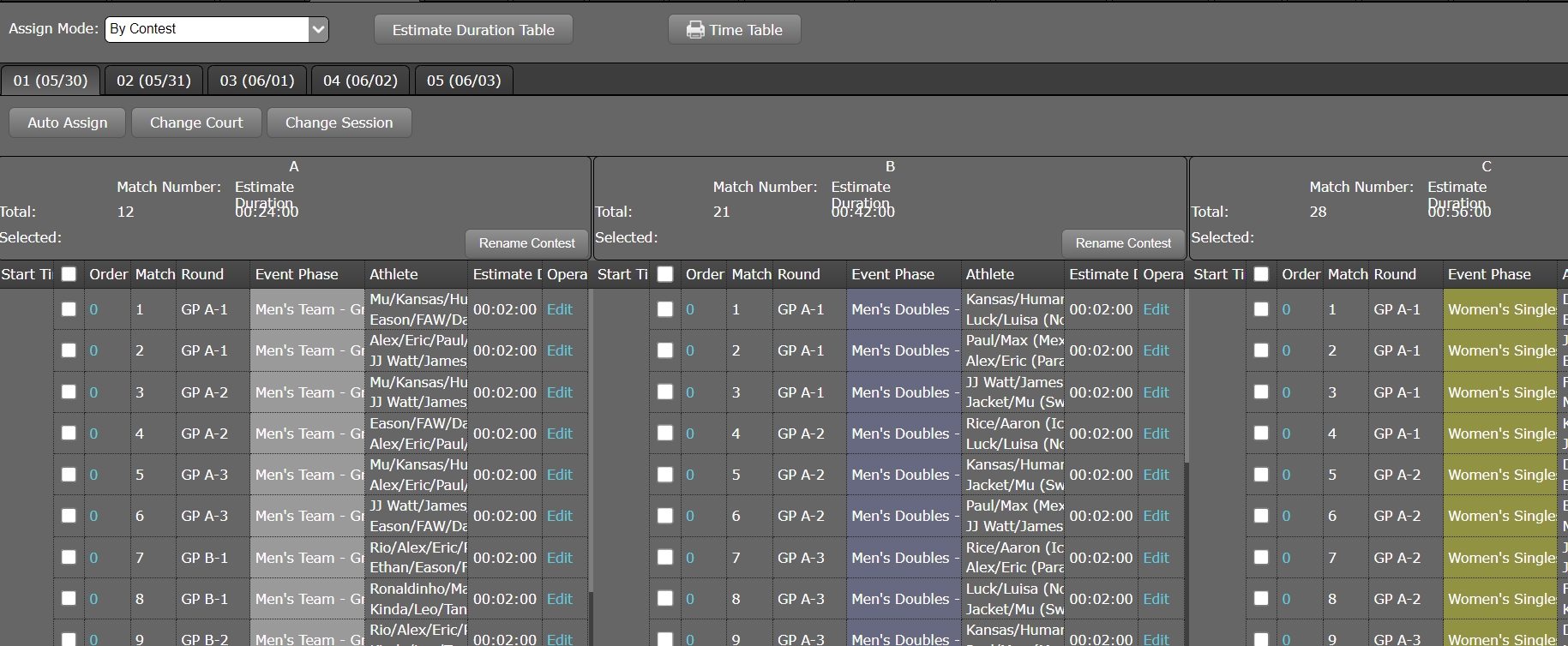Click the Assign Mode dropdown arrow

(x=318, y=29)
